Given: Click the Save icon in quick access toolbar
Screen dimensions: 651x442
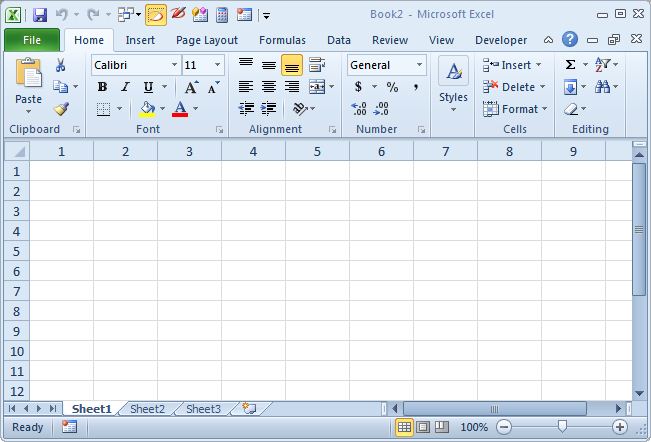Looking at the screenshot, I should [40, 15].
